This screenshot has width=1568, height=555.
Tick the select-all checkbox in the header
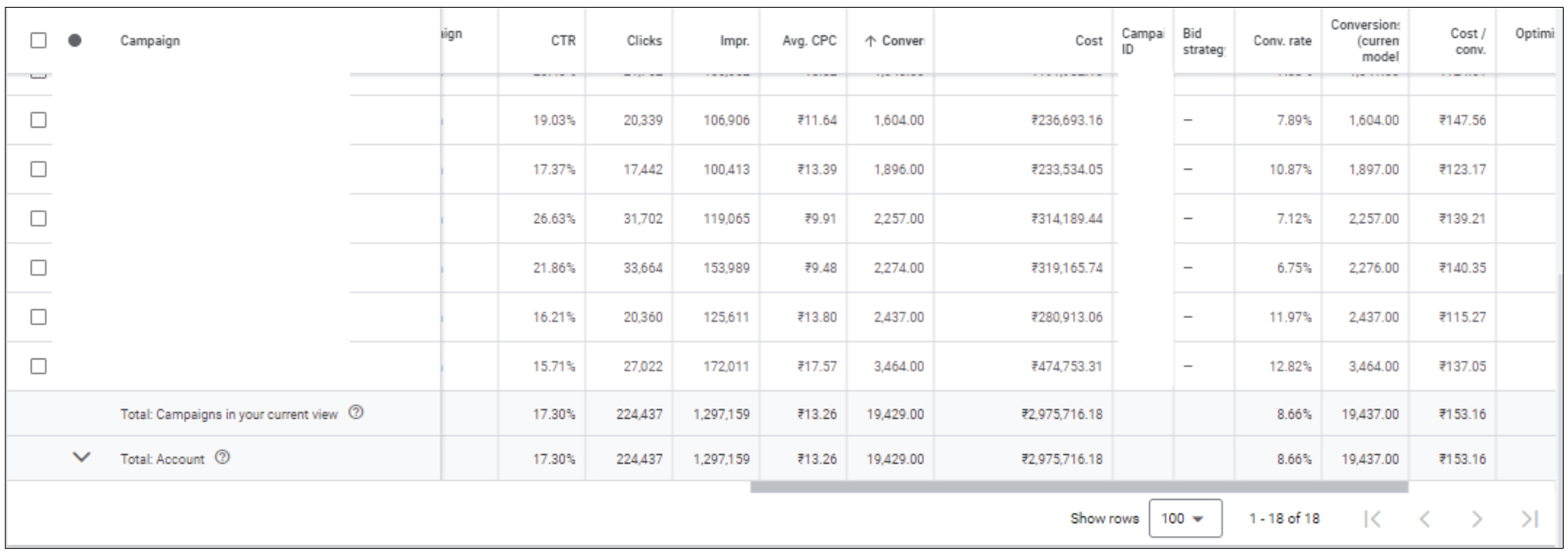point(38,41)
